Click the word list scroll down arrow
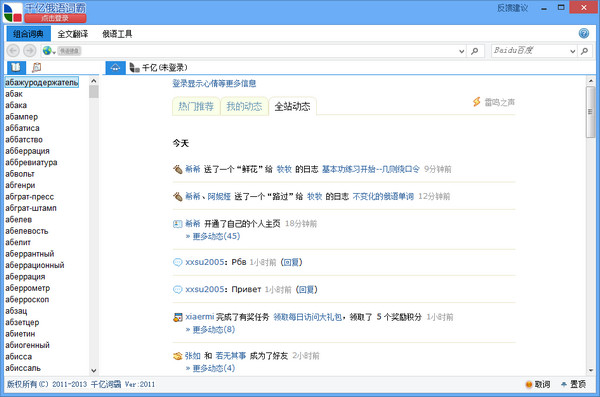The width and height of the screenshot is (600, 397). point(94,370)
